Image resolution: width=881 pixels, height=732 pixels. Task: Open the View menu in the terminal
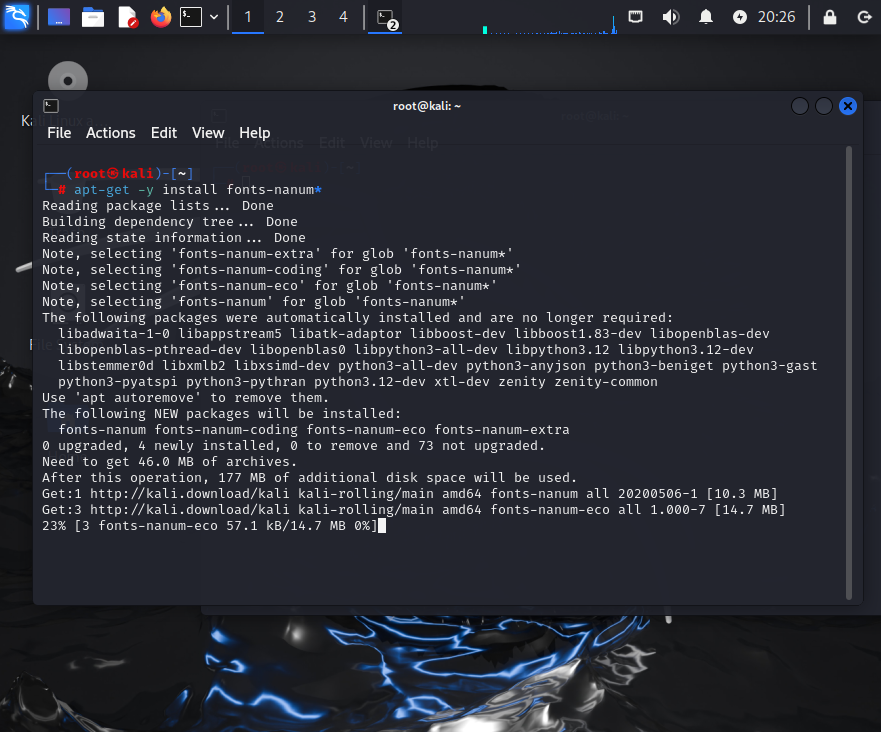point(208,133)
